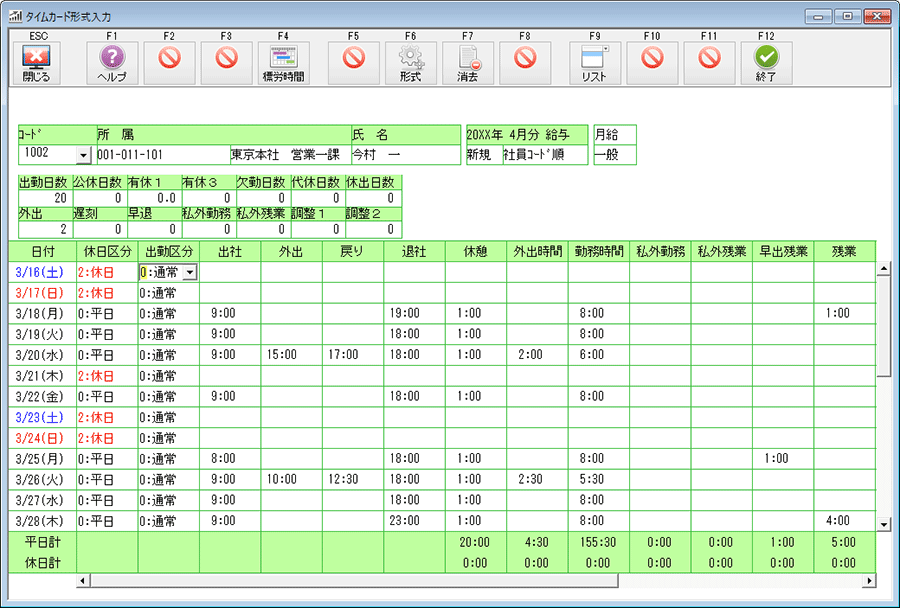Viewport: 900px width, 608px height.
Task: Click F12 終了 finish icon
Action: click(x=766, y=63)
